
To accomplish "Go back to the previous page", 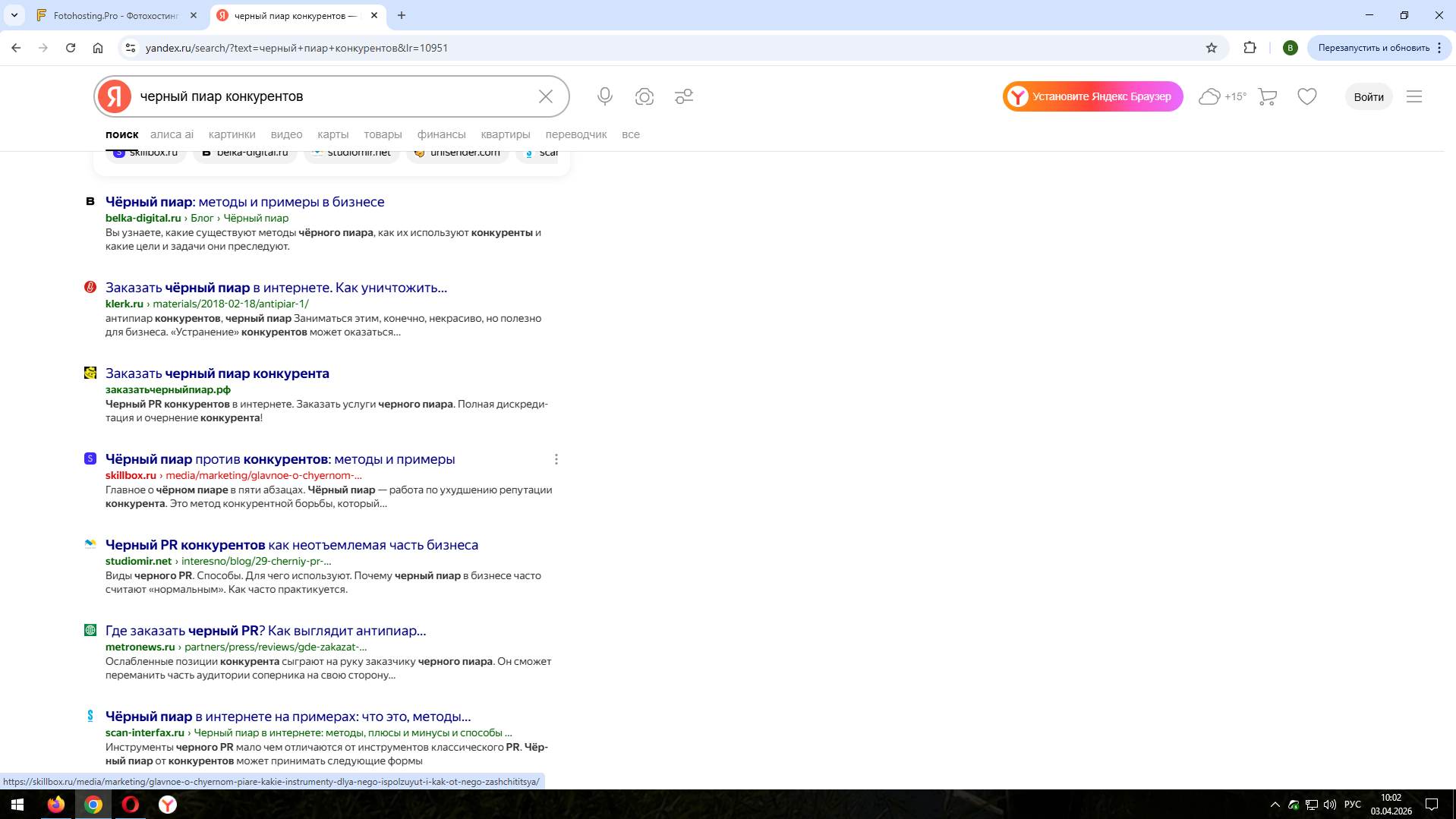I will (16, 48).
